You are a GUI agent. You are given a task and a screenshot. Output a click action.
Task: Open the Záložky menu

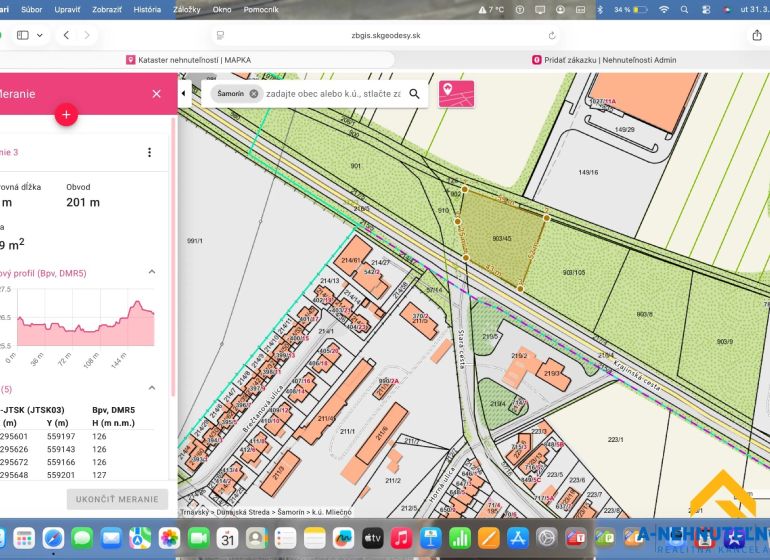187,9
